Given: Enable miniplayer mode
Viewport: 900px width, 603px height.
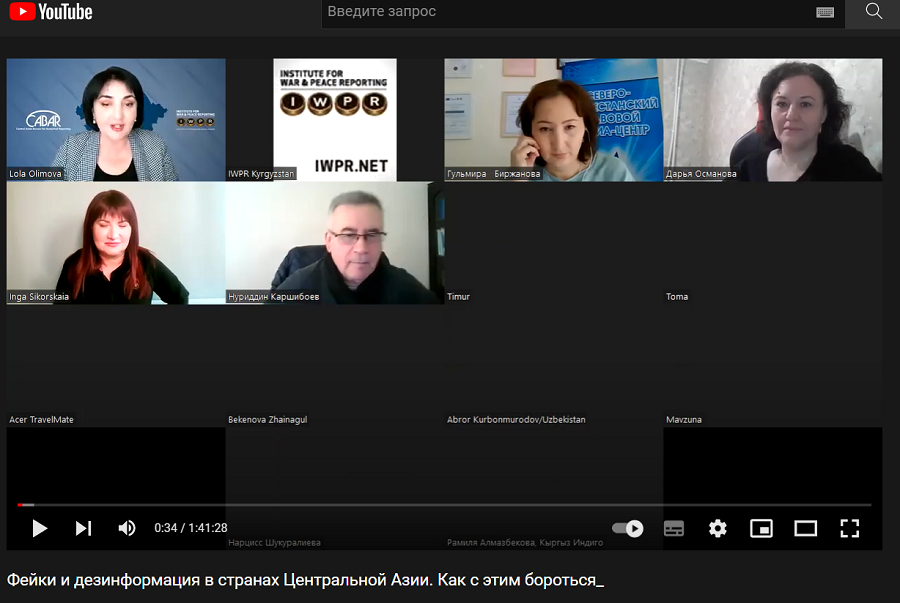Looking at the screenshot, I should [761, 528].
